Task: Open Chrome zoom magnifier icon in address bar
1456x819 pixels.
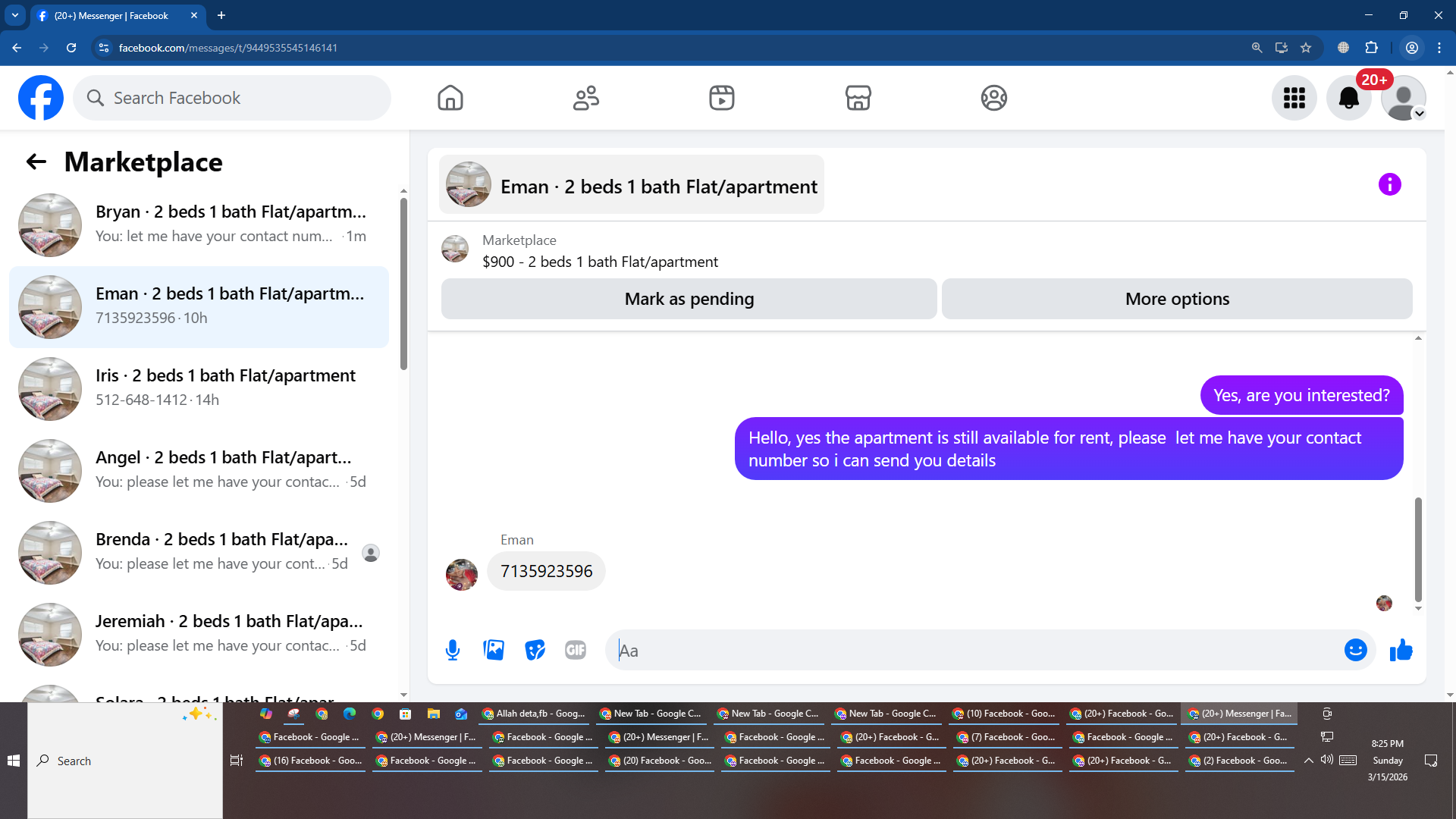Action: [x=1257, y=48]
